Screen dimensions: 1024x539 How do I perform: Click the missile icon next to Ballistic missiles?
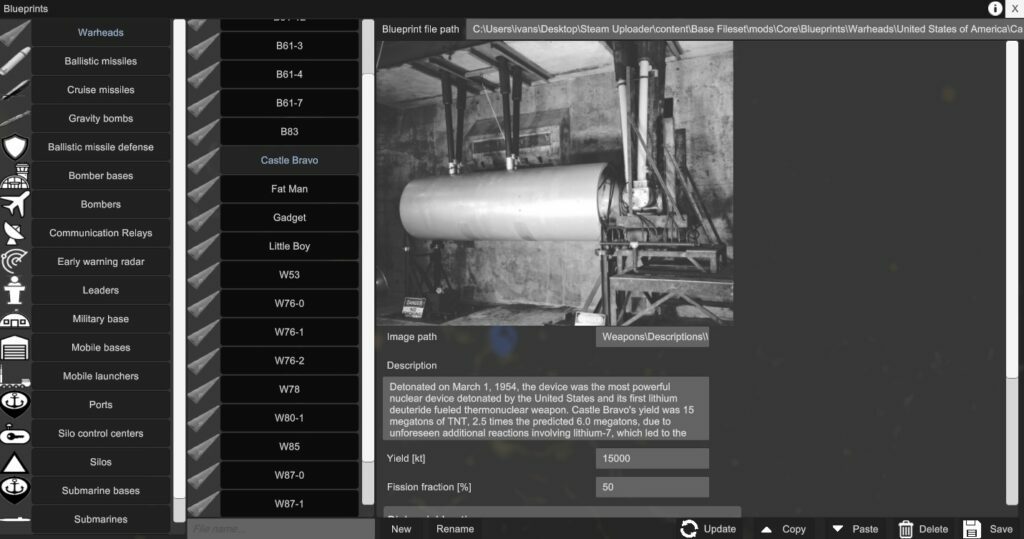click(x=15, y=61)
